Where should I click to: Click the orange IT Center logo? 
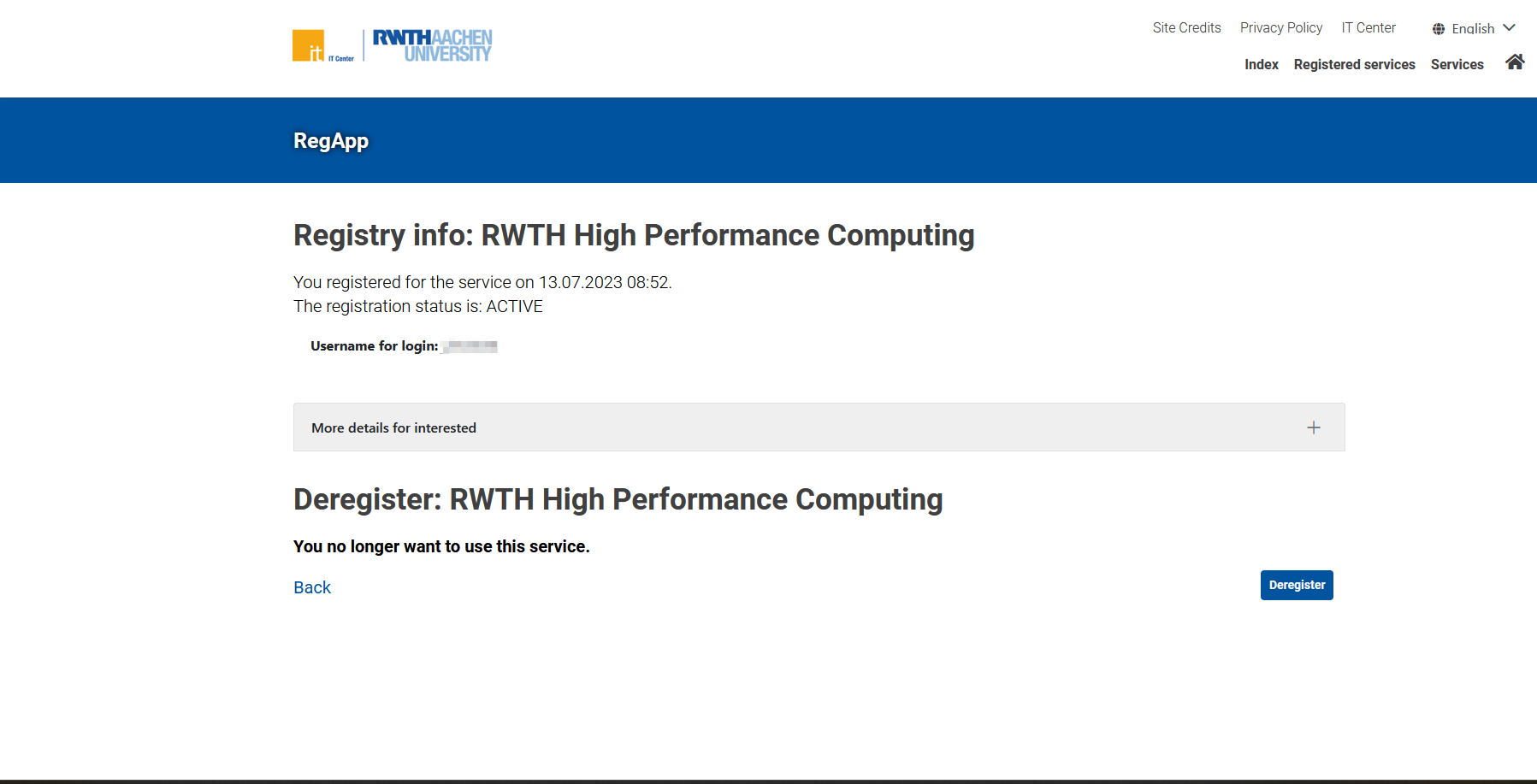point(309,45)
